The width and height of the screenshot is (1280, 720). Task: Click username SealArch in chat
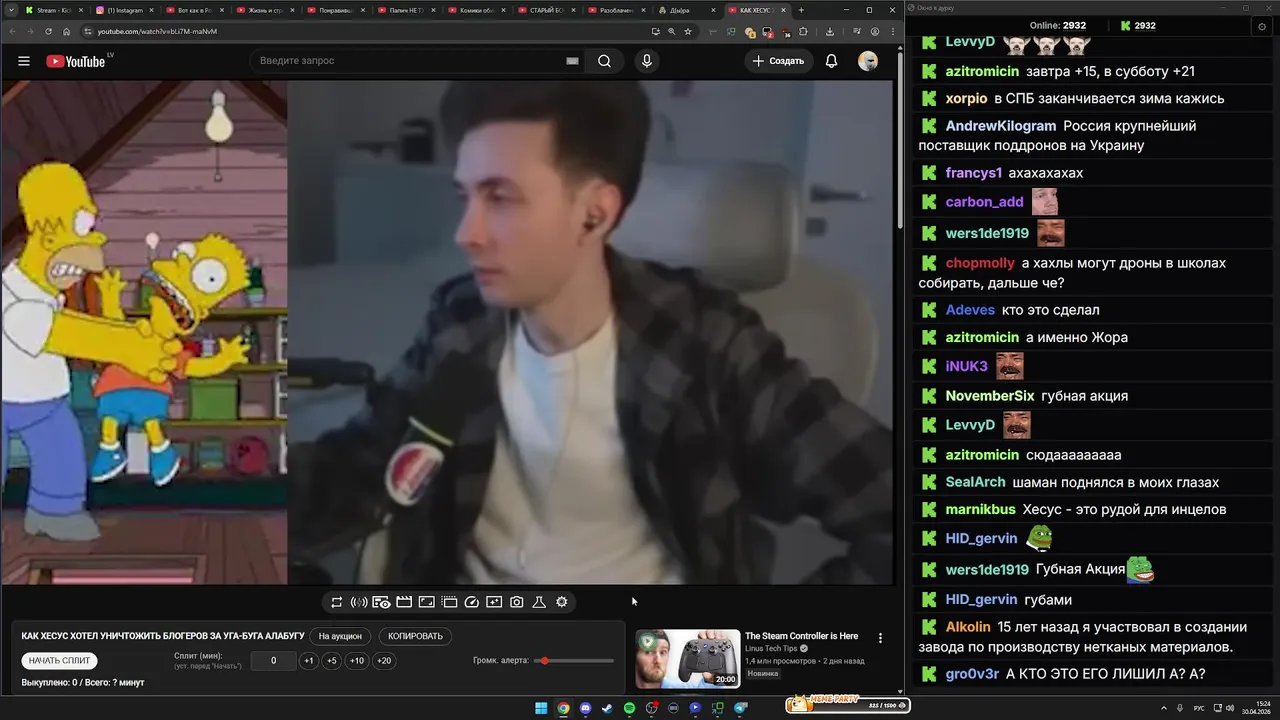point(976,483)
